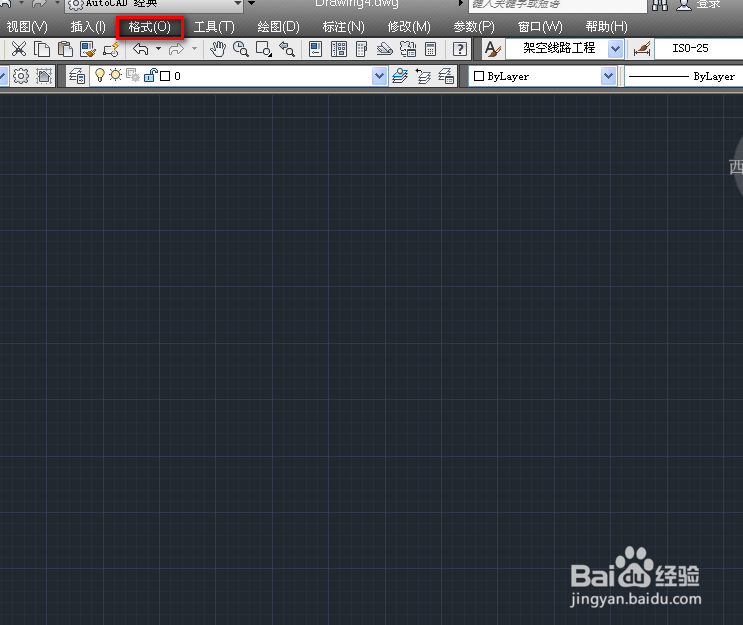This screenshot has width=743, height=625.
Task: Open the 参数(P) Parametric menu
Action: click(x=474, y=27)
